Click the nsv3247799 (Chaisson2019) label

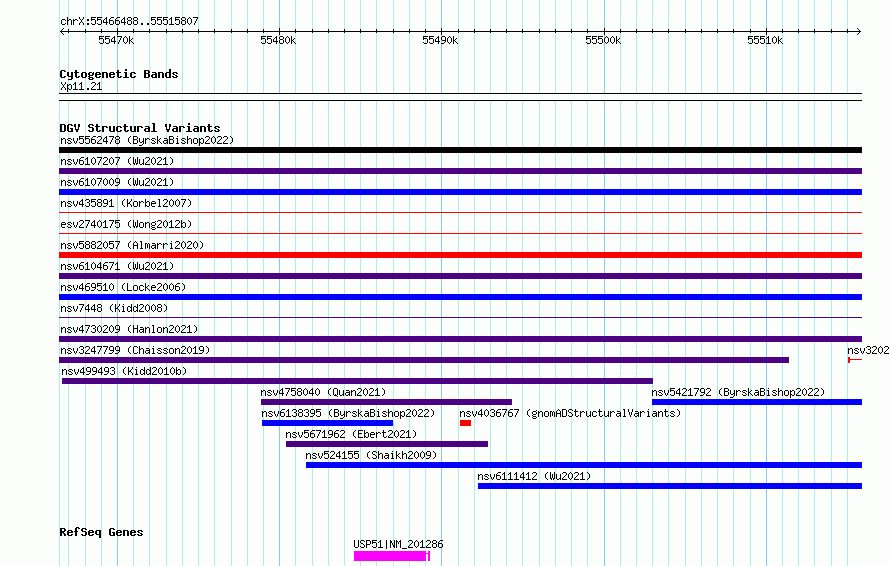point(135,350)
